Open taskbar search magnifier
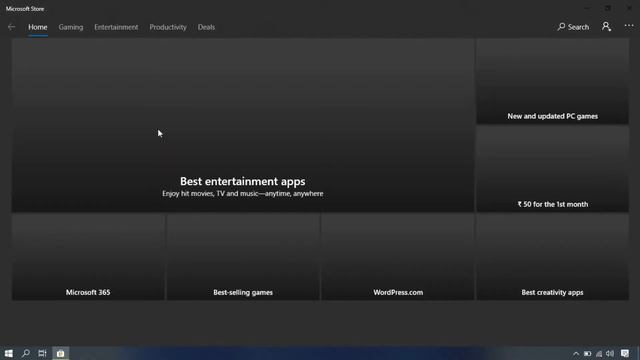The height and width of the screenshot is (360, 640). (x=26, y=353)
